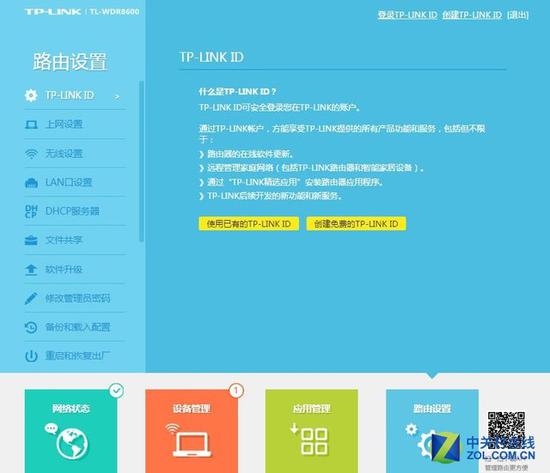Image resolution: width=550 pixels, height=473 pixels.
Task: Click the DHCP服务器 icon
Action: click(31, 212)
